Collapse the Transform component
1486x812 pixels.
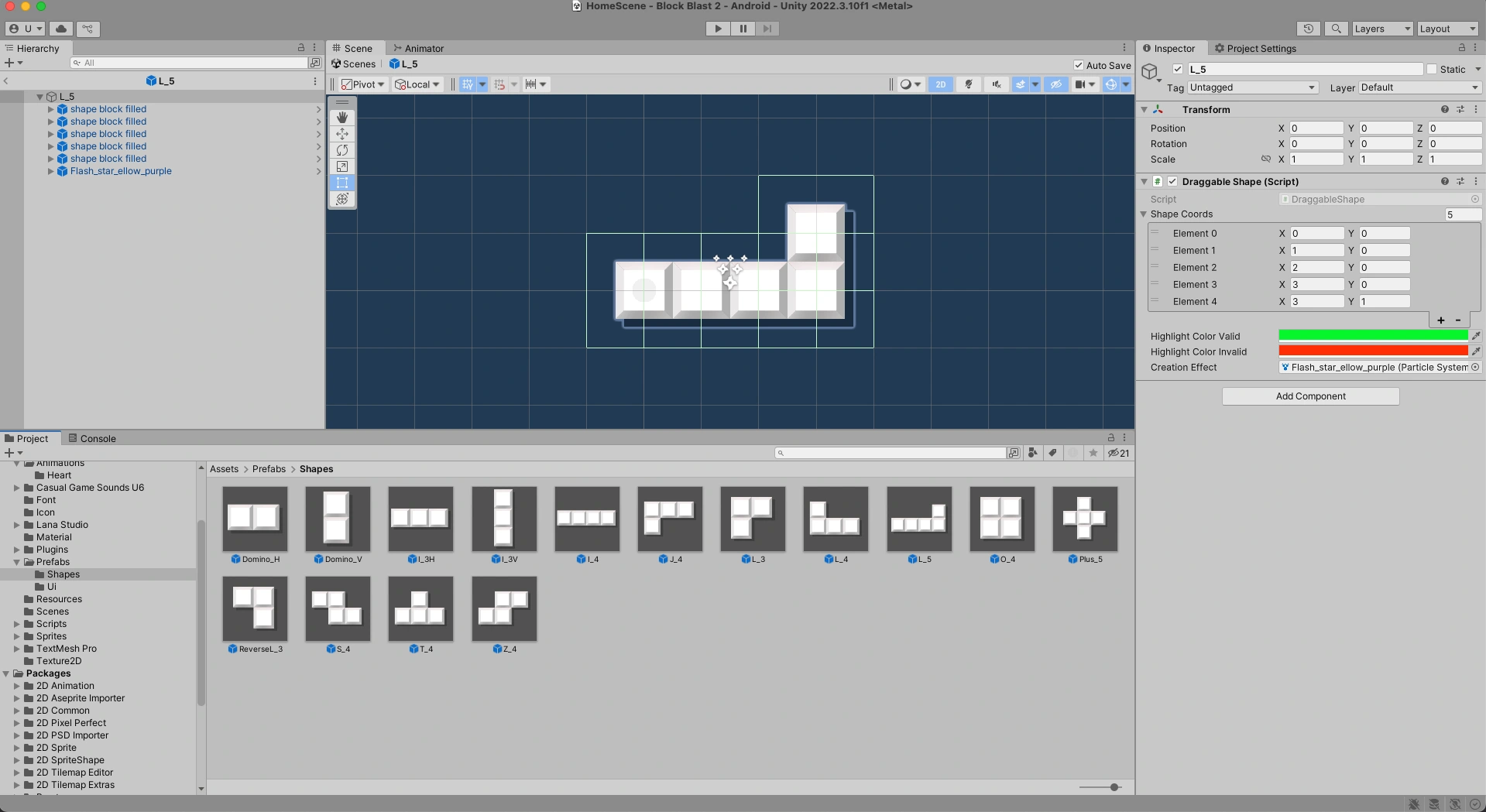point(1145,110)
